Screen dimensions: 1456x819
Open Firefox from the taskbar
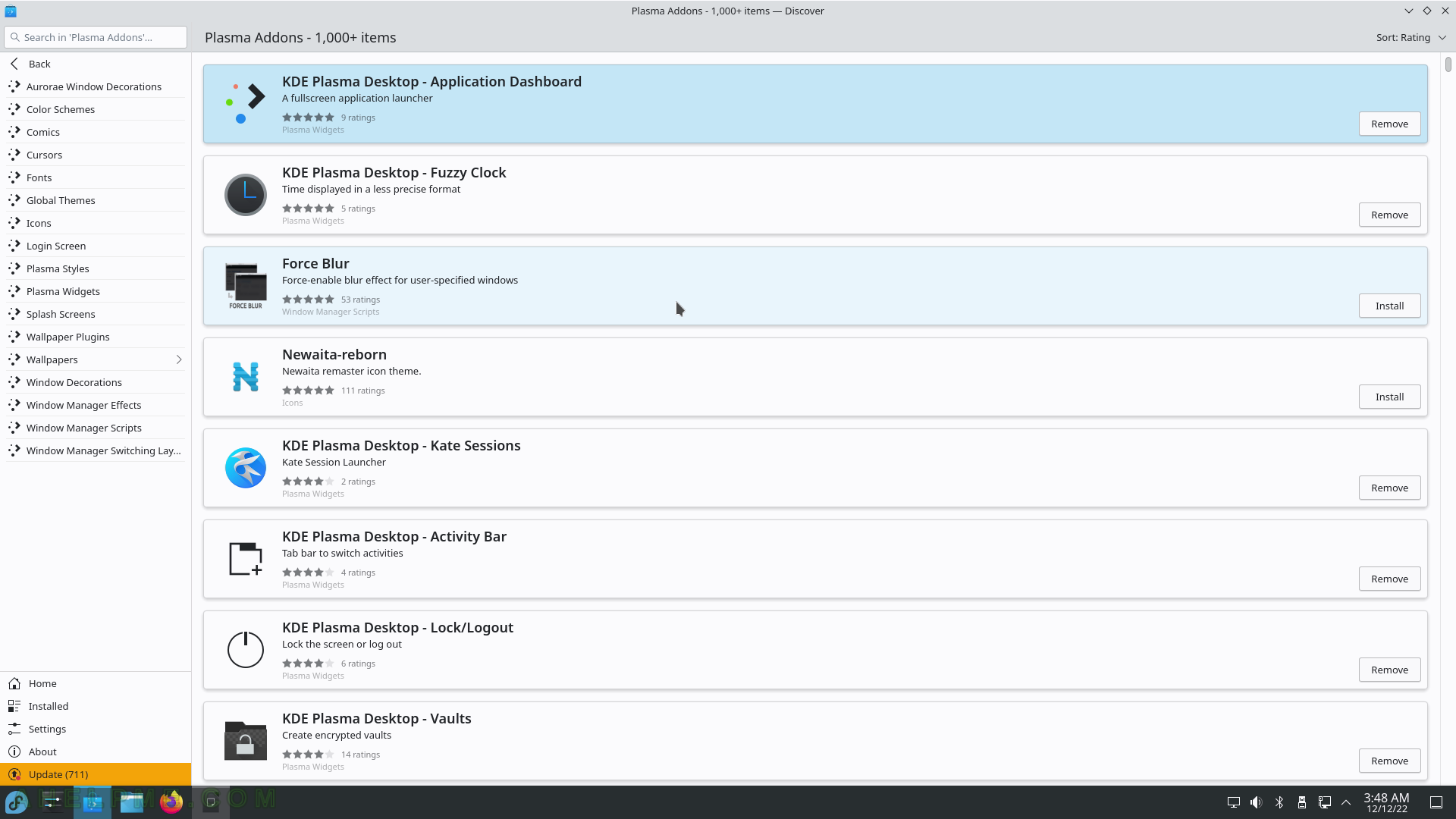pos(171,802)
